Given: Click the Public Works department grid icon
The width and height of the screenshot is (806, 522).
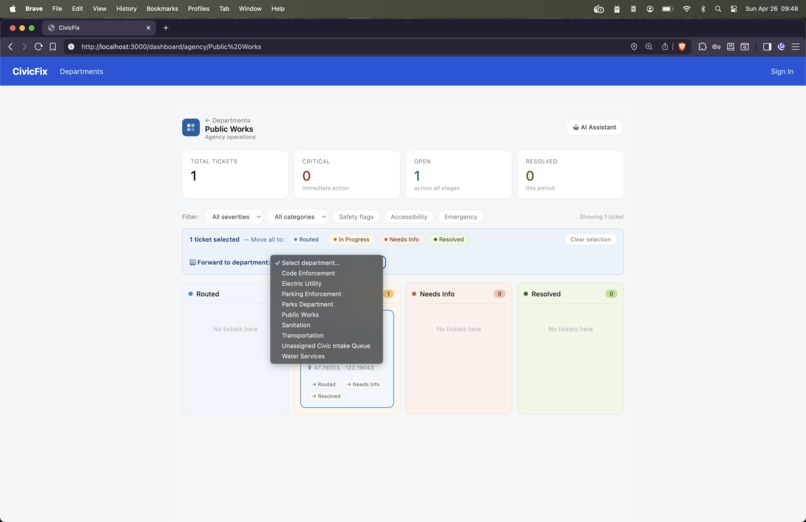Looking at the screenshot, I should pos(191,127).
